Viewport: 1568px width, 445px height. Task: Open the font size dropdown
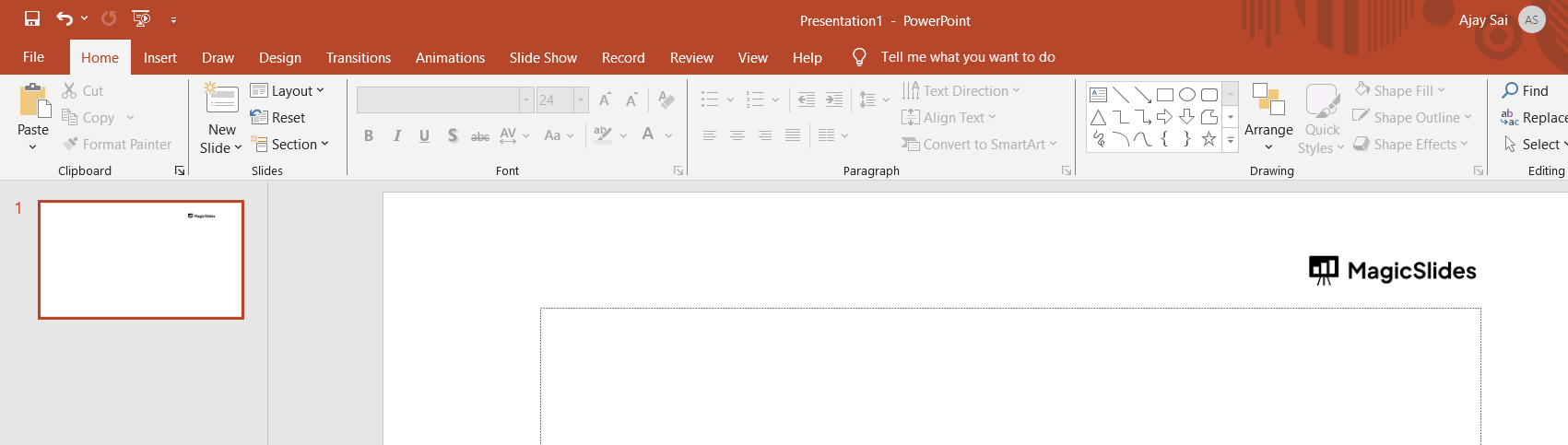pyautogui.click(x=581, y=100)
